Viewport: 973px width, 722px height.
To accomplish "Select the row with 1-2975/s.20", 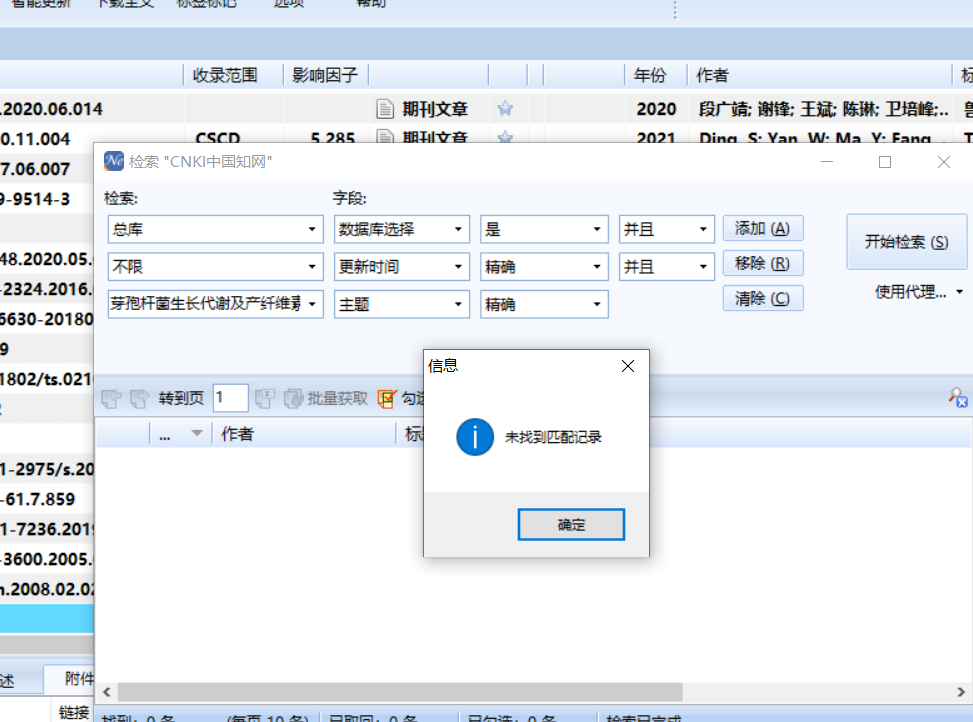I will click(x=47, y=470).
